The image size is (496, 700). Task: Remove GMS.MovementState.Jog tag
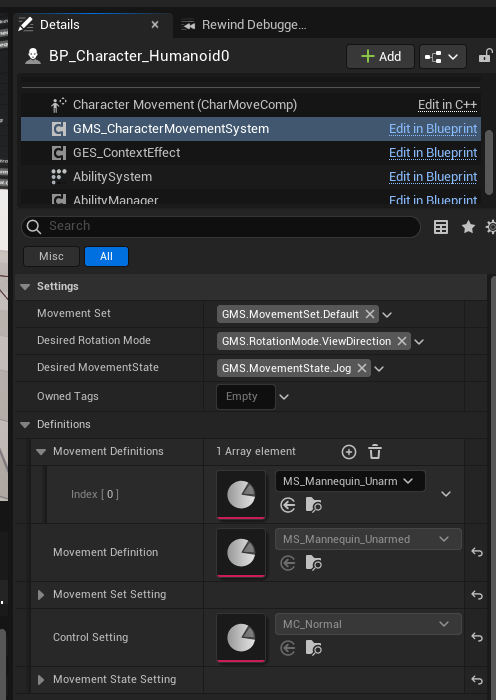[362, 368]
